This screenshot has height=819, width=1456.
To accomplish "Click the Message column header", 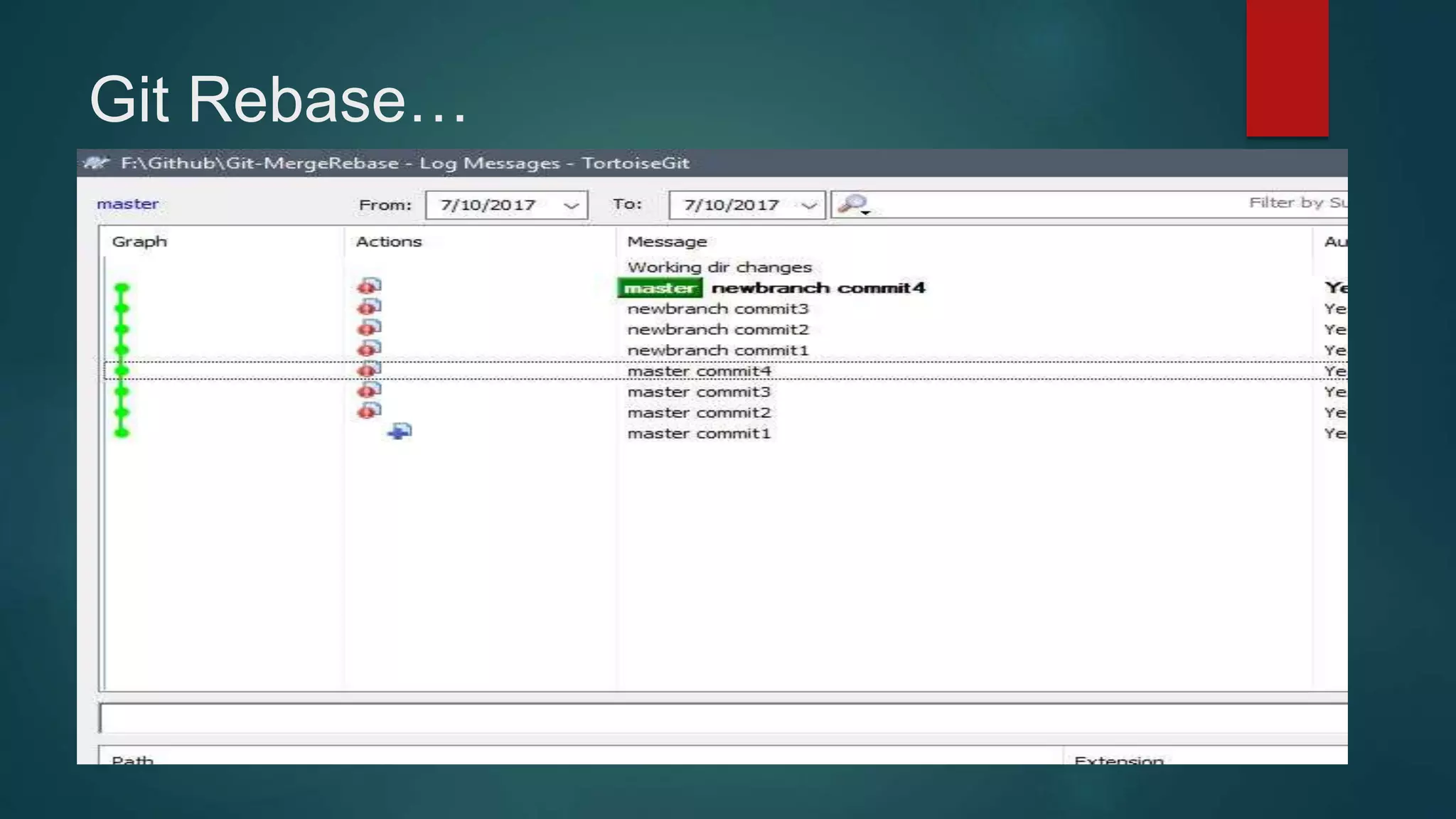I will click(x=964, y=242).
